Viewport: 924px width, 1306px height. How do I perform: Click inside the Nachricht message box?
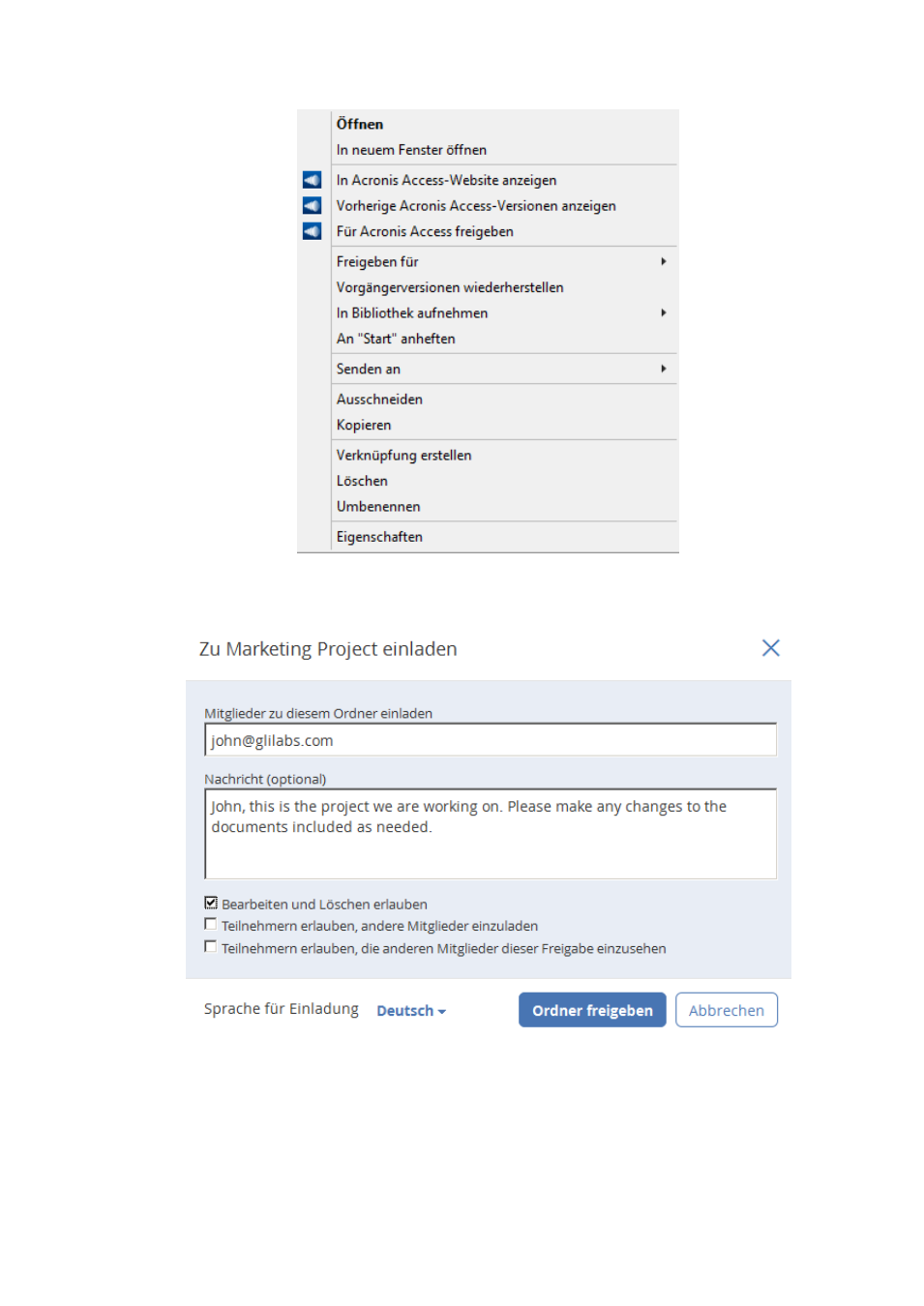point(491,834)
